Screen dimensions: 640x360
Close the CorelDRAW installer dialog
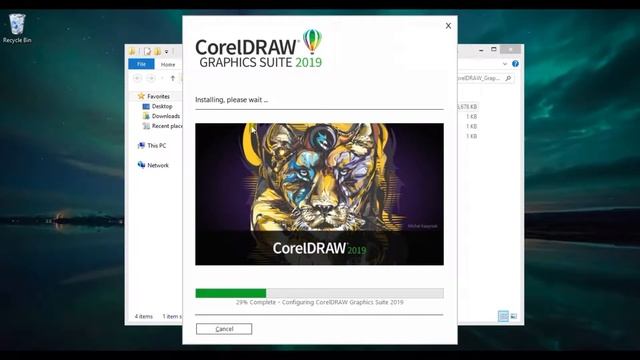448,26
